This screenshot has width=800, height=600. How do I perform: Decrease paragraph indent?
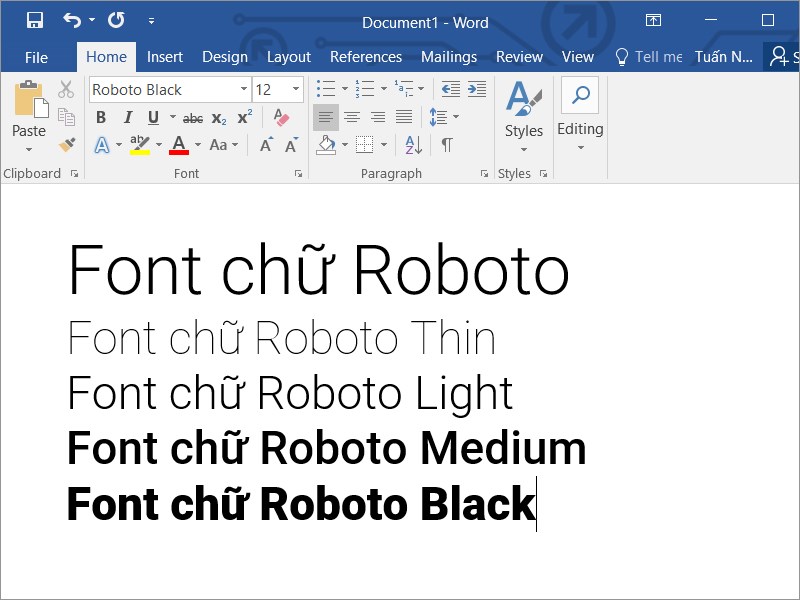[x=451, y=89]
